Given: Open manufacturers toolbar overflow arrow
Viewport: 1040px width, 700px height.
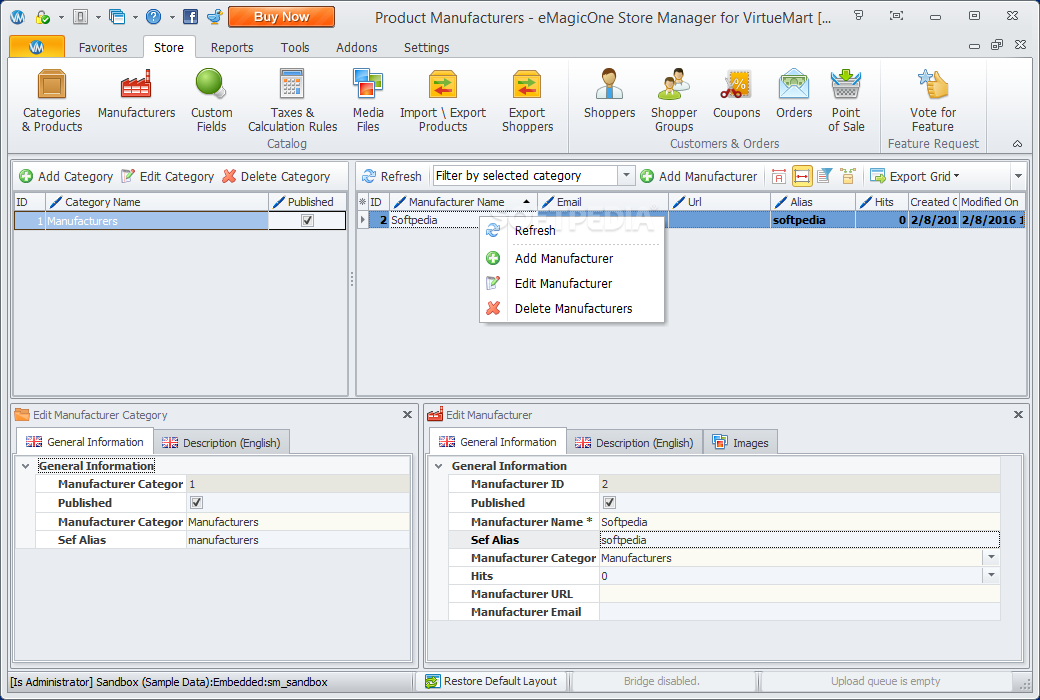Looking at the screenshot, I should [1018, 176].
